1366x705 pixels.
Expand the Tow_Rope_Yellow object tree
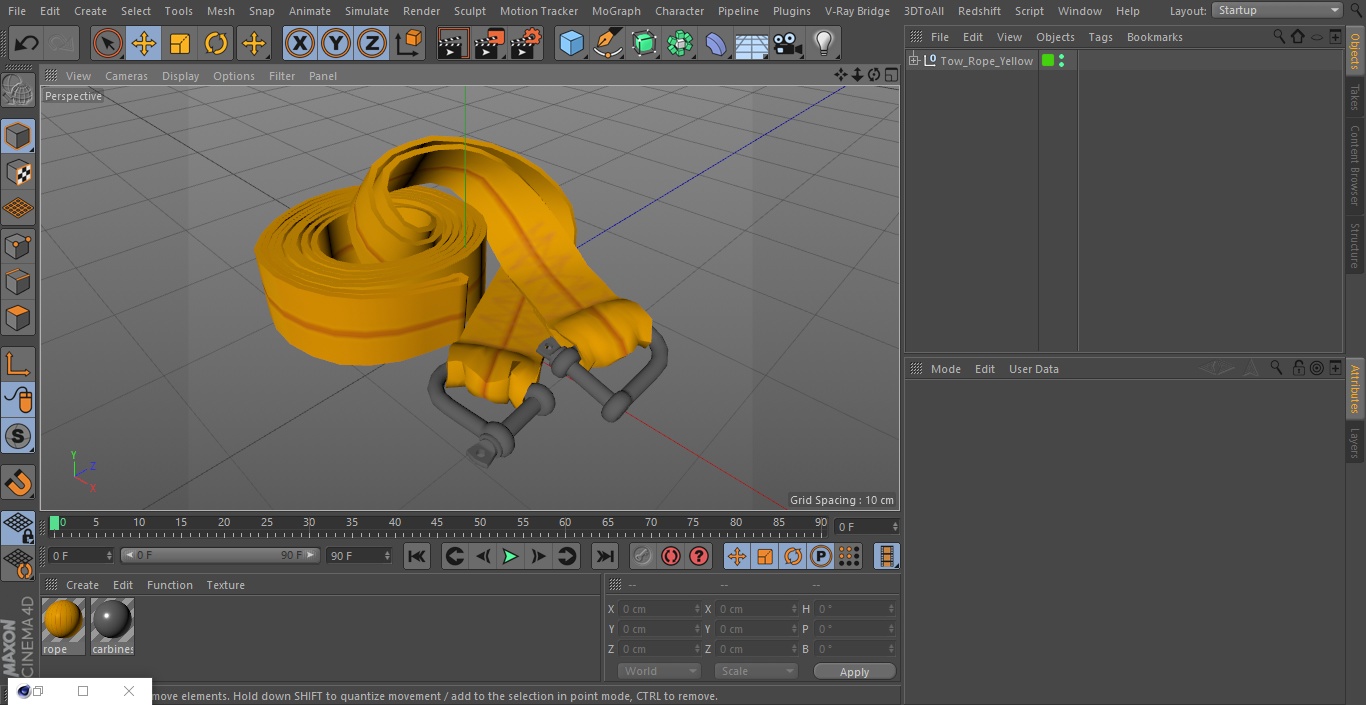click(913, 61)
